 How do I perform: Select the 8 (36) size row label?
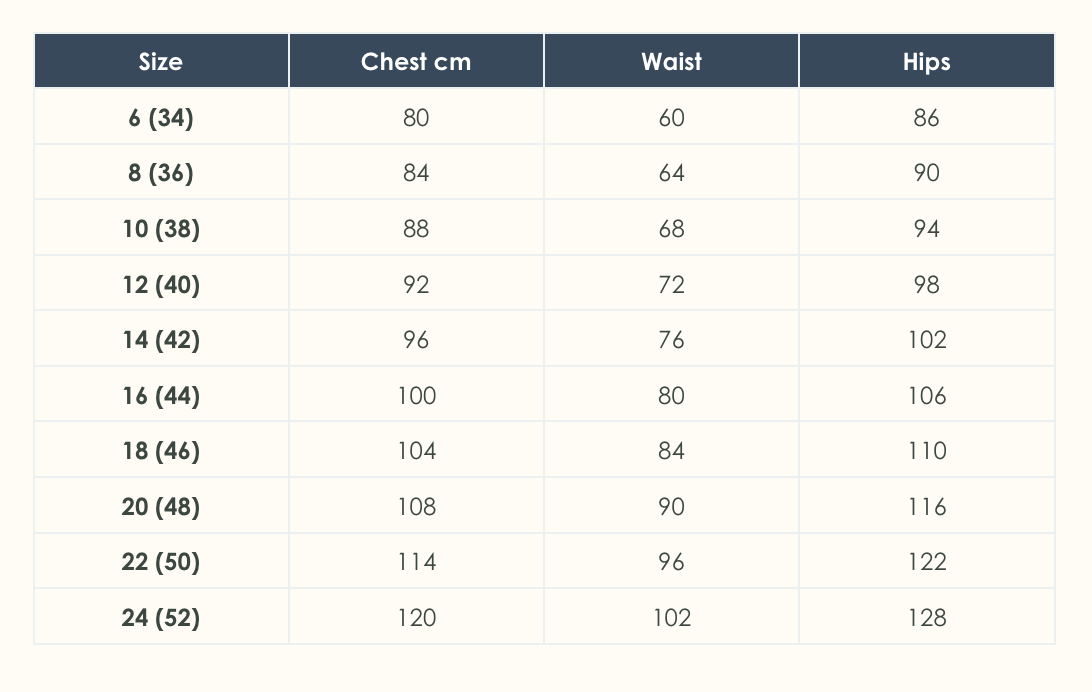pos(161,173)
